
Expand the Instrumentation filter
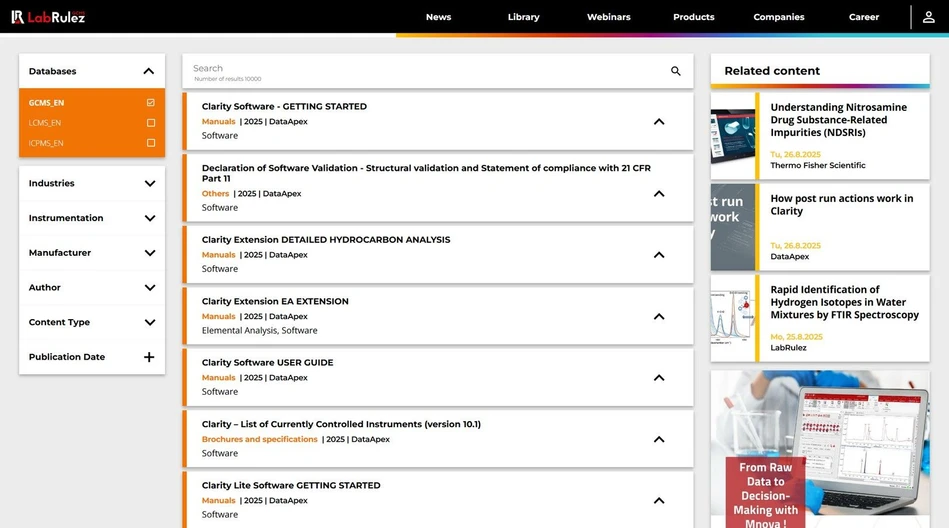(x=149, y=218)
